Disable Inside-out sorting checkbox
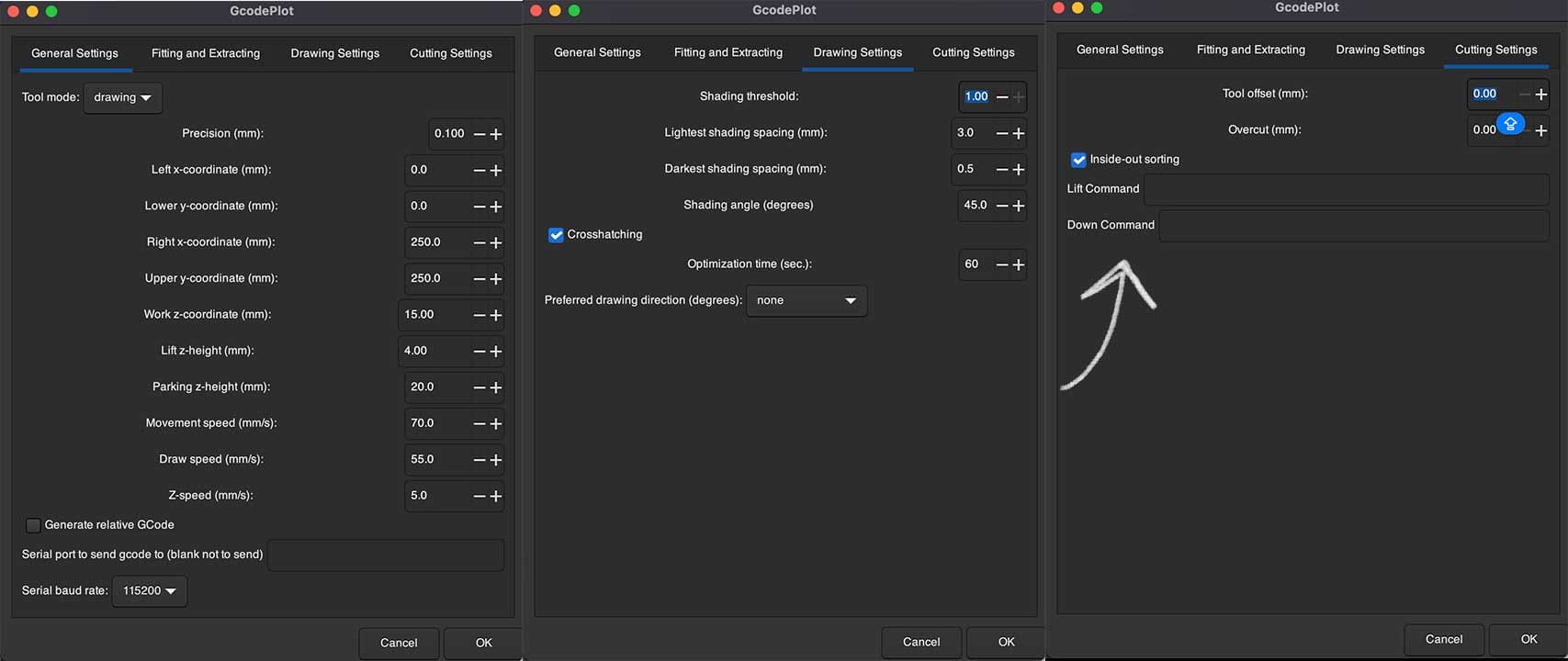1568x661 pixels. (1078, 160)
